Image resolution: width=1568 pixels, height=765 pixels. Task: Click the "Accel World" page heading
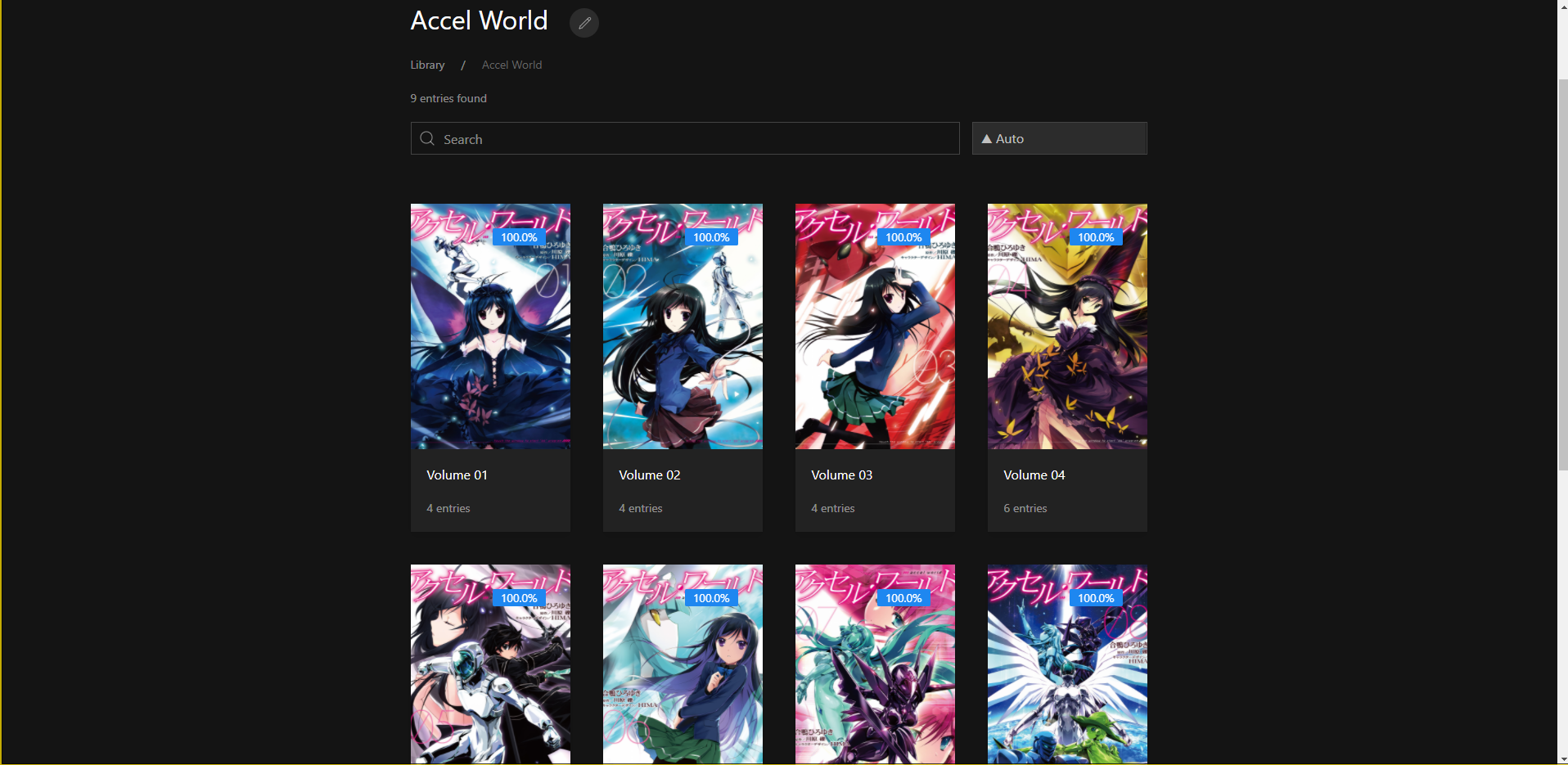point(479,20)
